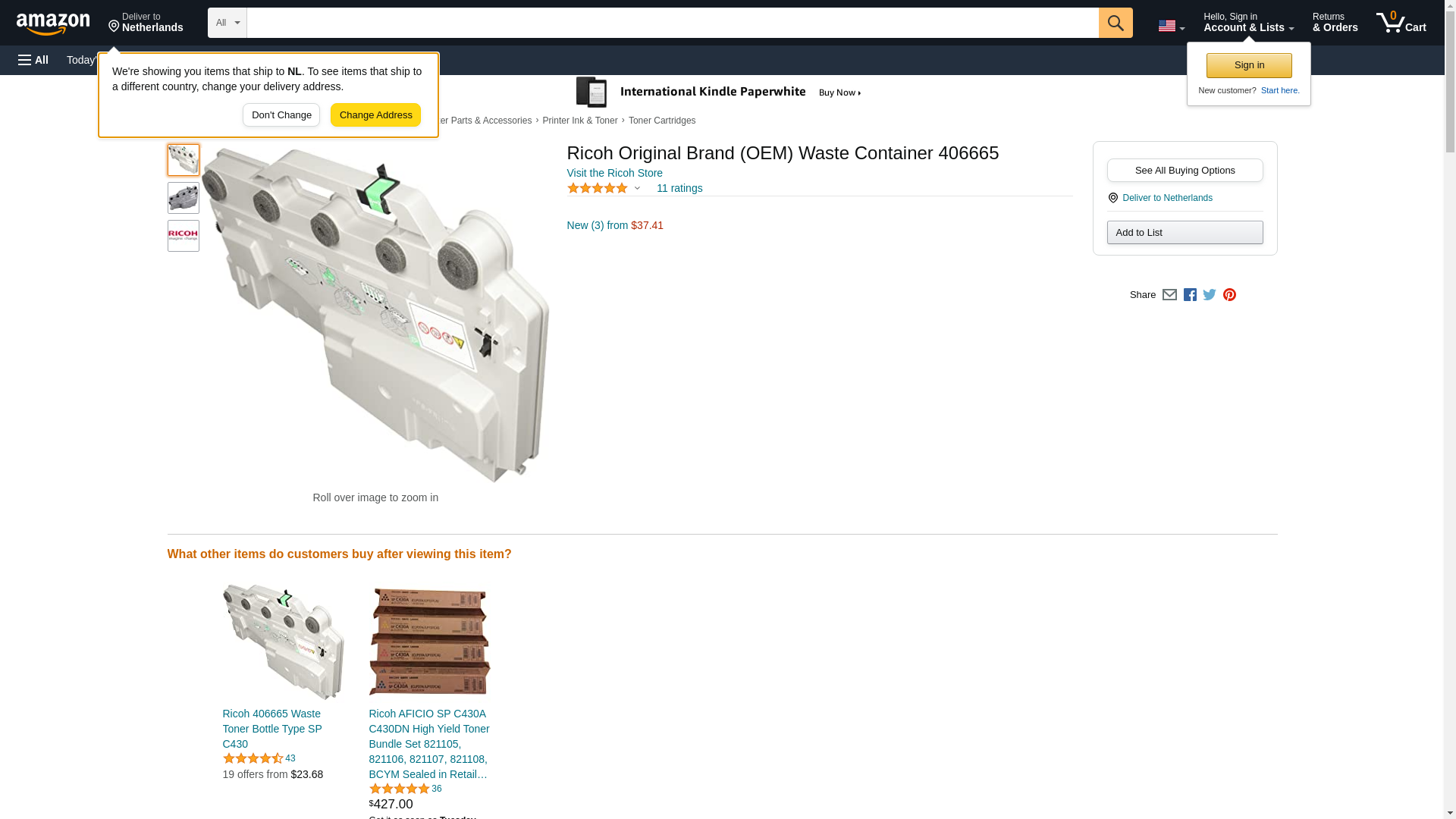Open the Amazon logo home link
Screen dimensions: 1456x819
pos(53,24)
